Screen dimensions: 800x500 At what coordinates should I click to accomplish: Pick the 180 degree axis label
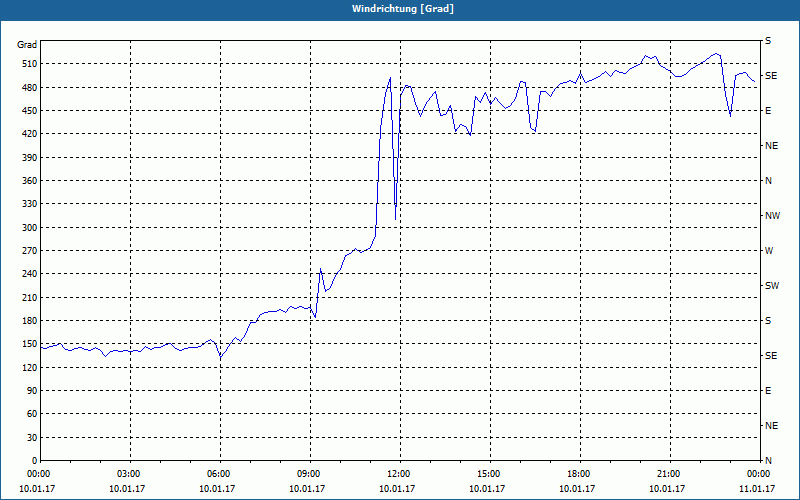(x=29, y=321)
